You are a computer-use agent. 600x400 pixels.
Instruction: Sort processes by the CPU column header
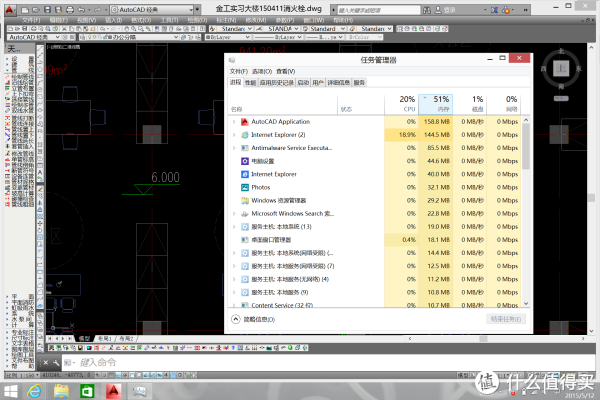coord(401,104)
